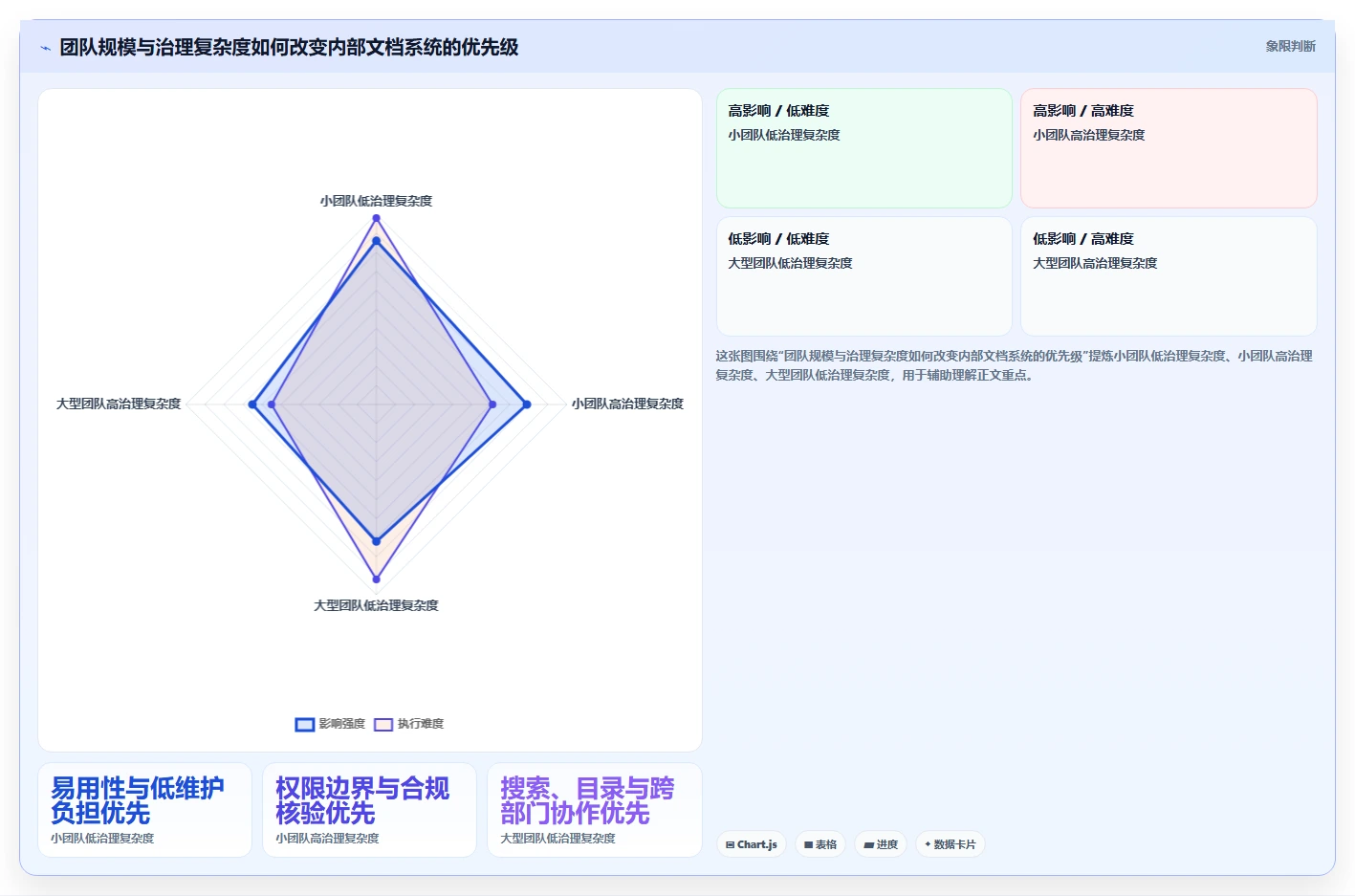
Task: Click the radar top axis label 小团队低治理复杂度
Action: pyautogui.click(x=376, y=201)
